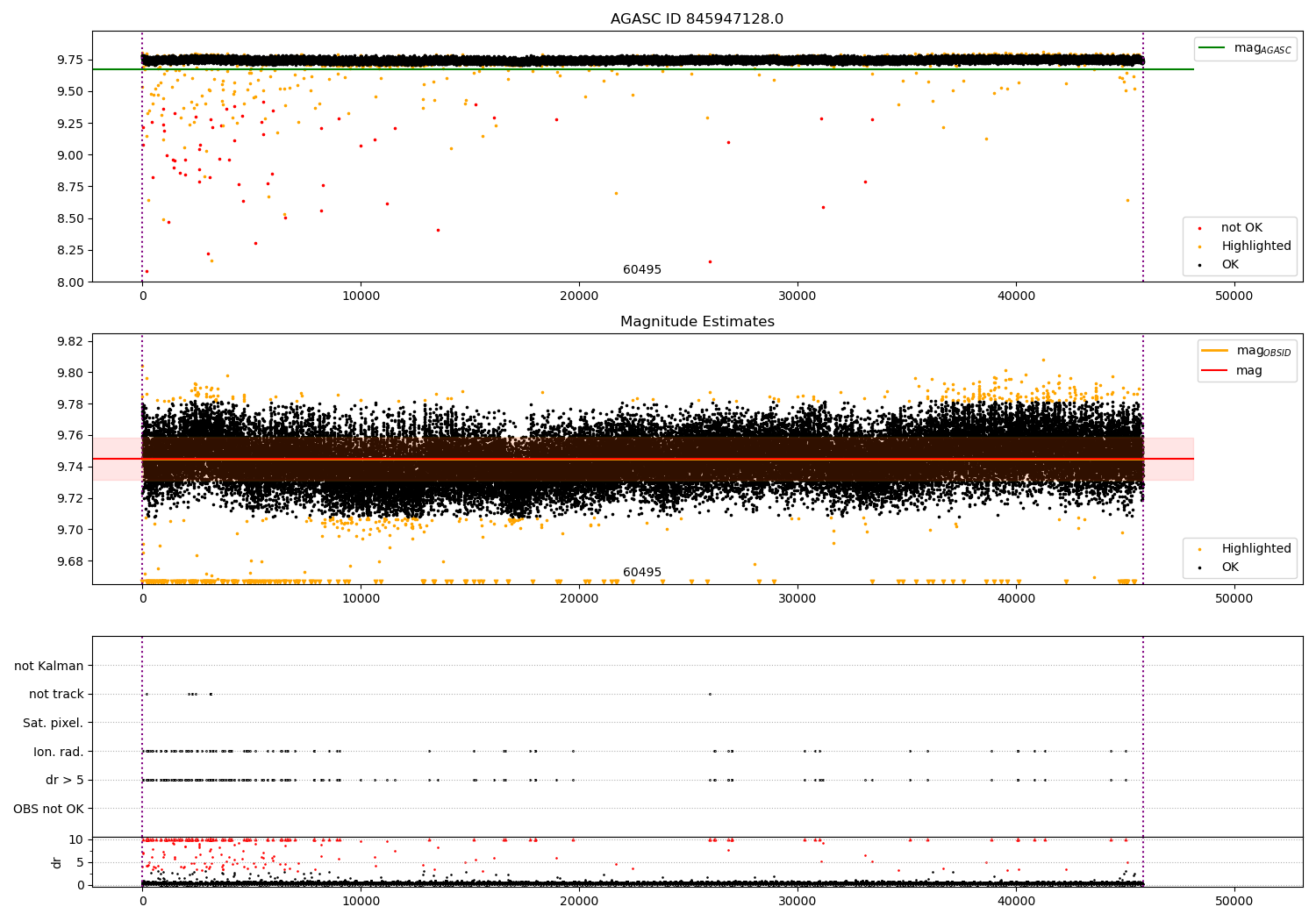Click the 'OBS not OK' row label
The width and height of the screenshot is (1316, 921).
[x=48, y=809]
